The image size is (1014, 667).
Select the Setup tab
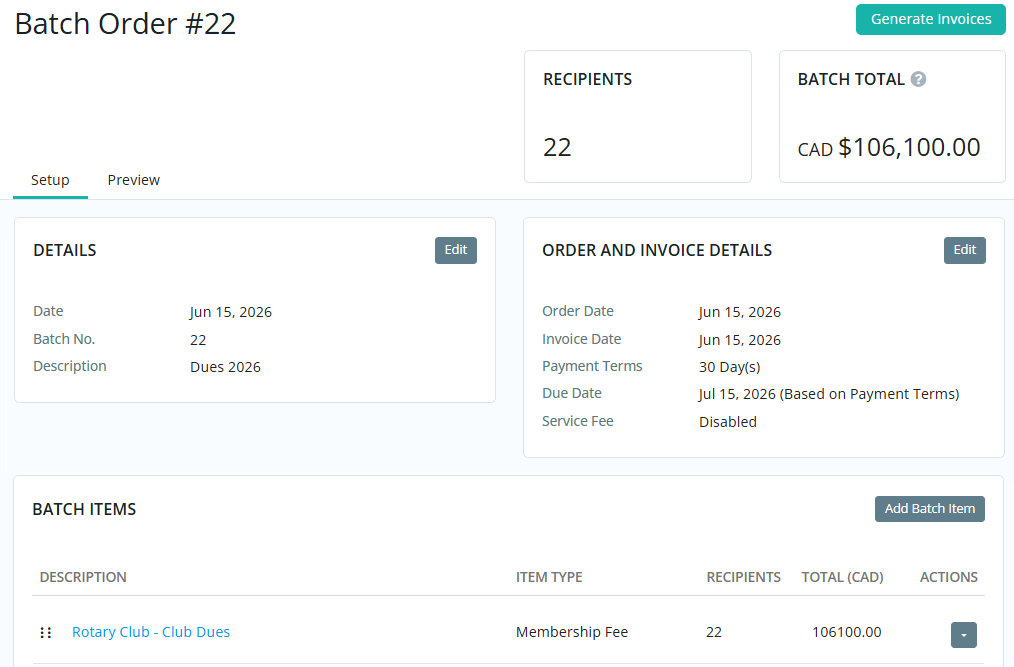pos(50,180)
